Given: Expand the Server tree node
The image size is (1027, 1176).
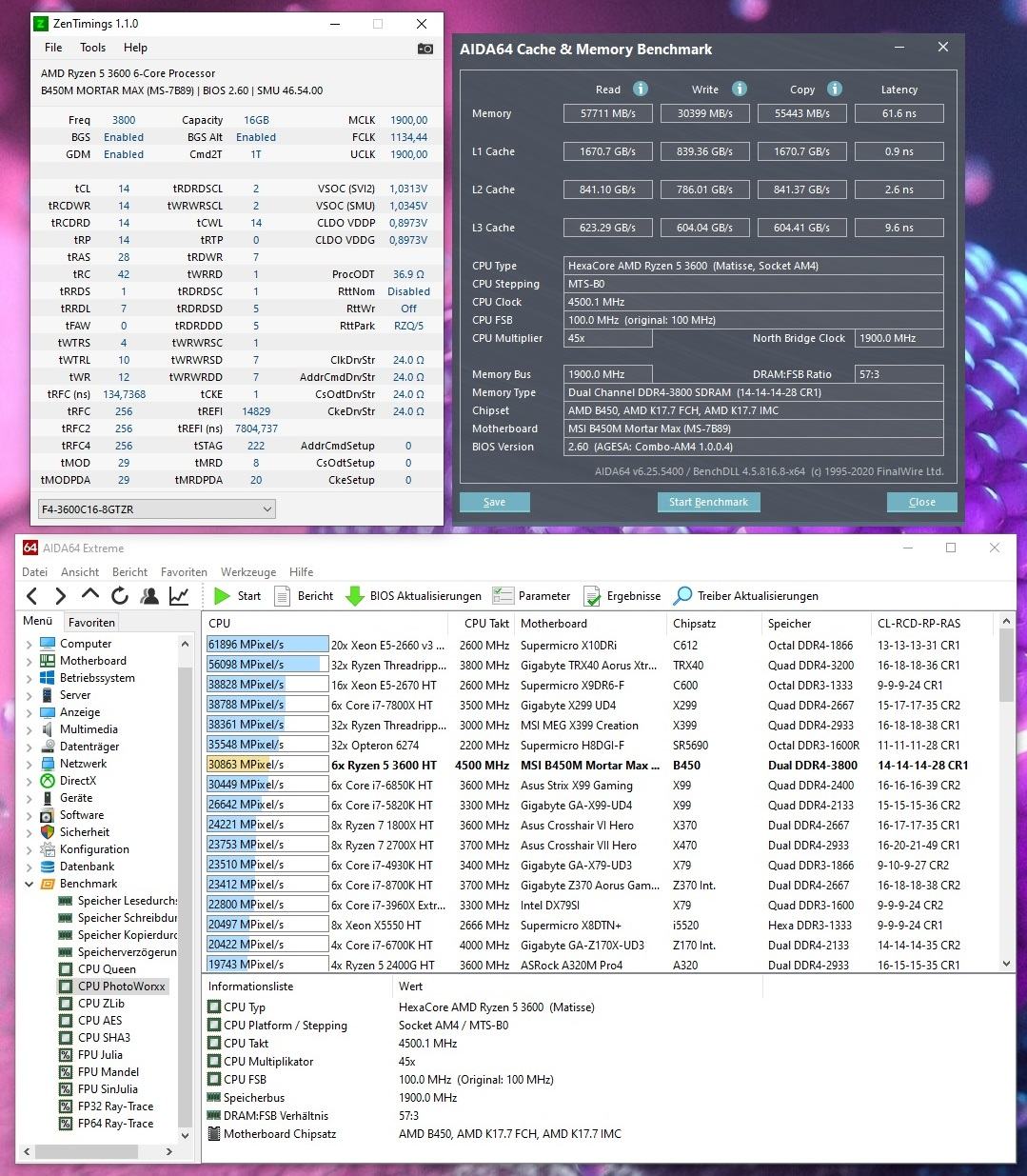Looking at the screenshot, I should click(x=29, y=696).
